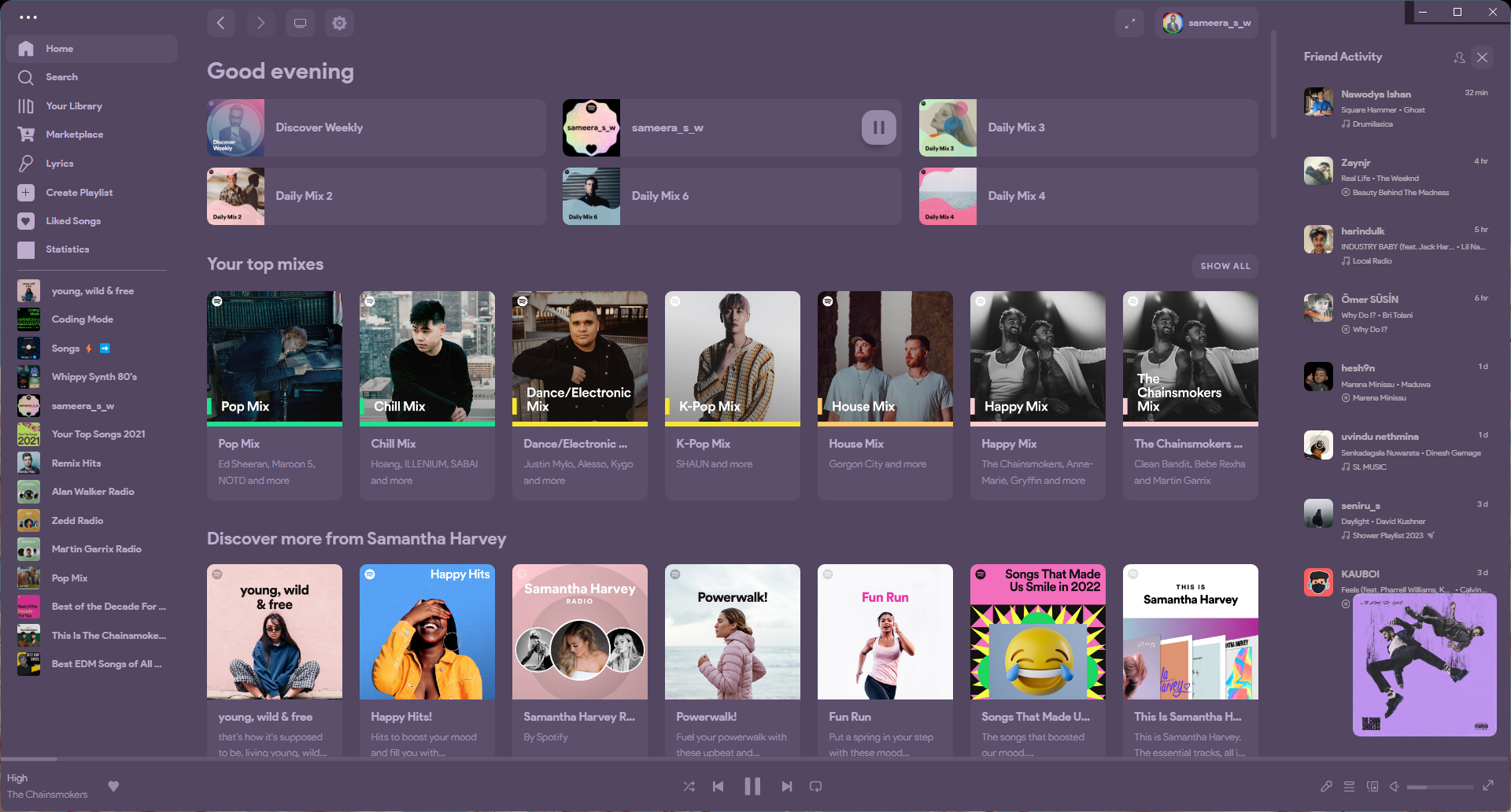Skip to the previous track
The image size is (1511, 812).
click(719, 786)
